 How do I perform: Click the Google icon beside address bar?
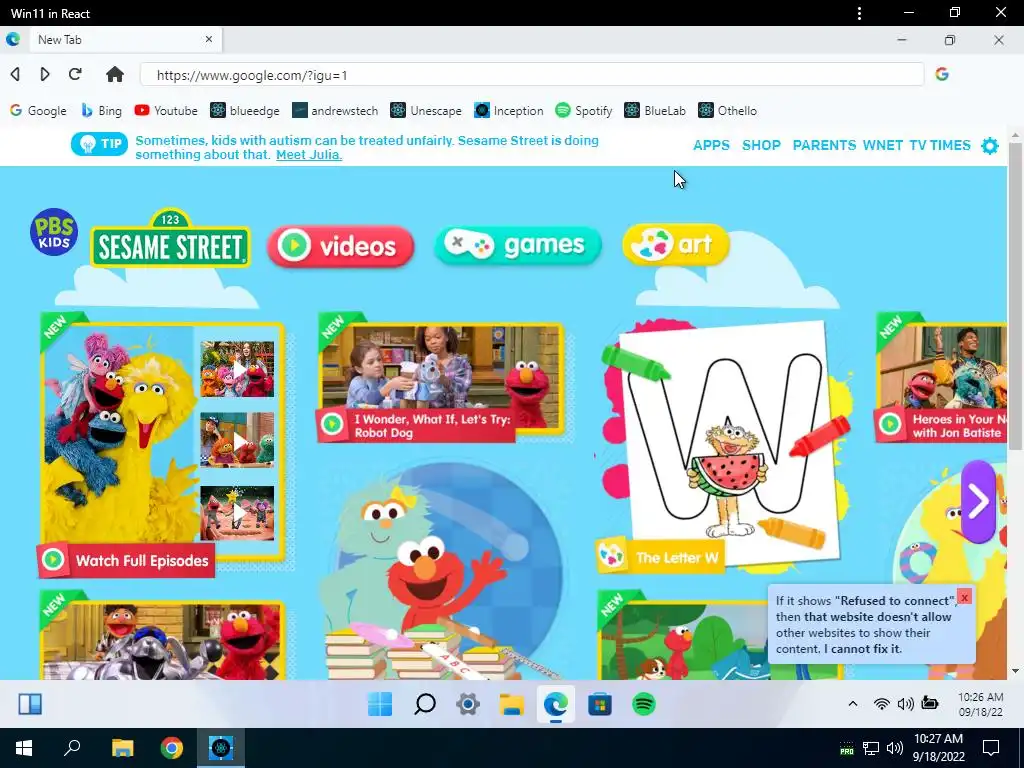pyautogui.click(x=942, y=74)
